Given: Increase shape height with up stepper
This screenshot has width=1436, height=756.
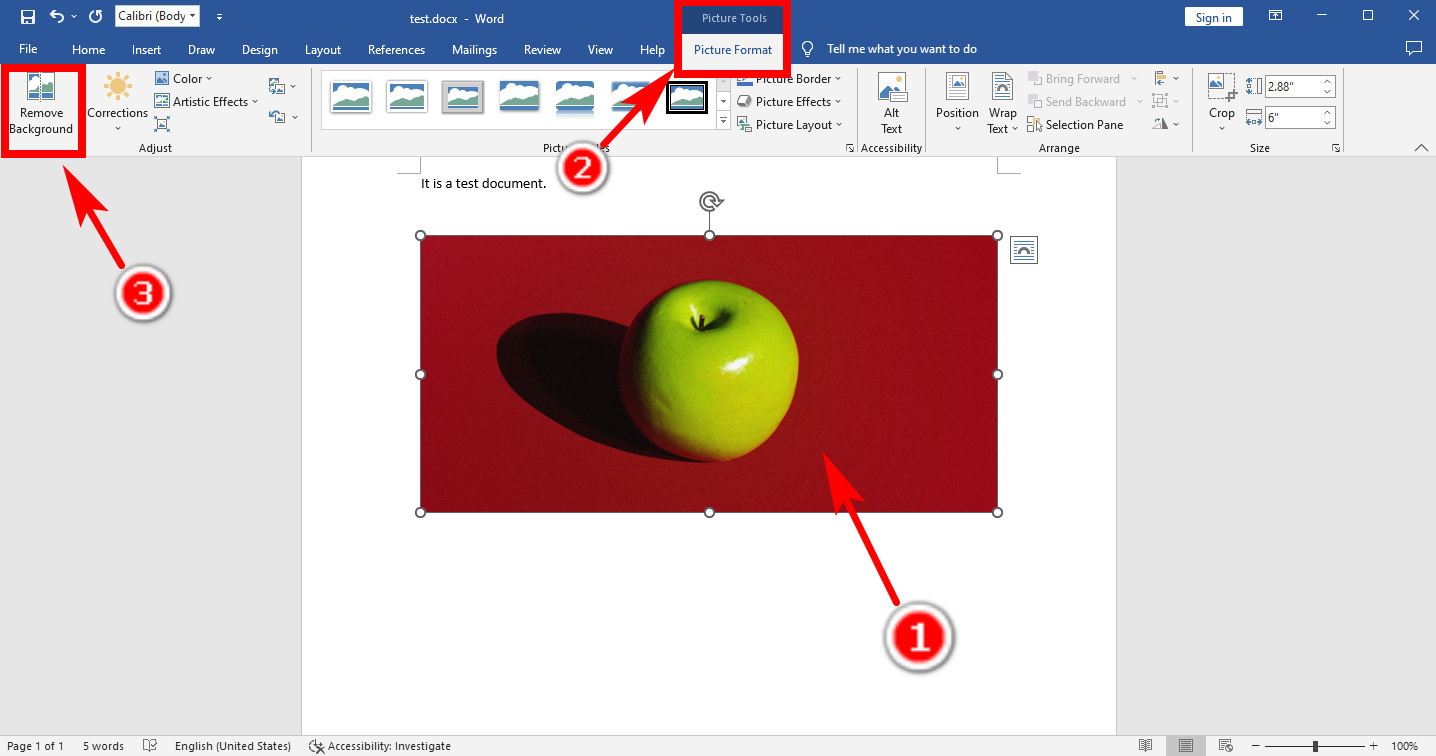Looking at the screenshot, I should click(1328, 82).
